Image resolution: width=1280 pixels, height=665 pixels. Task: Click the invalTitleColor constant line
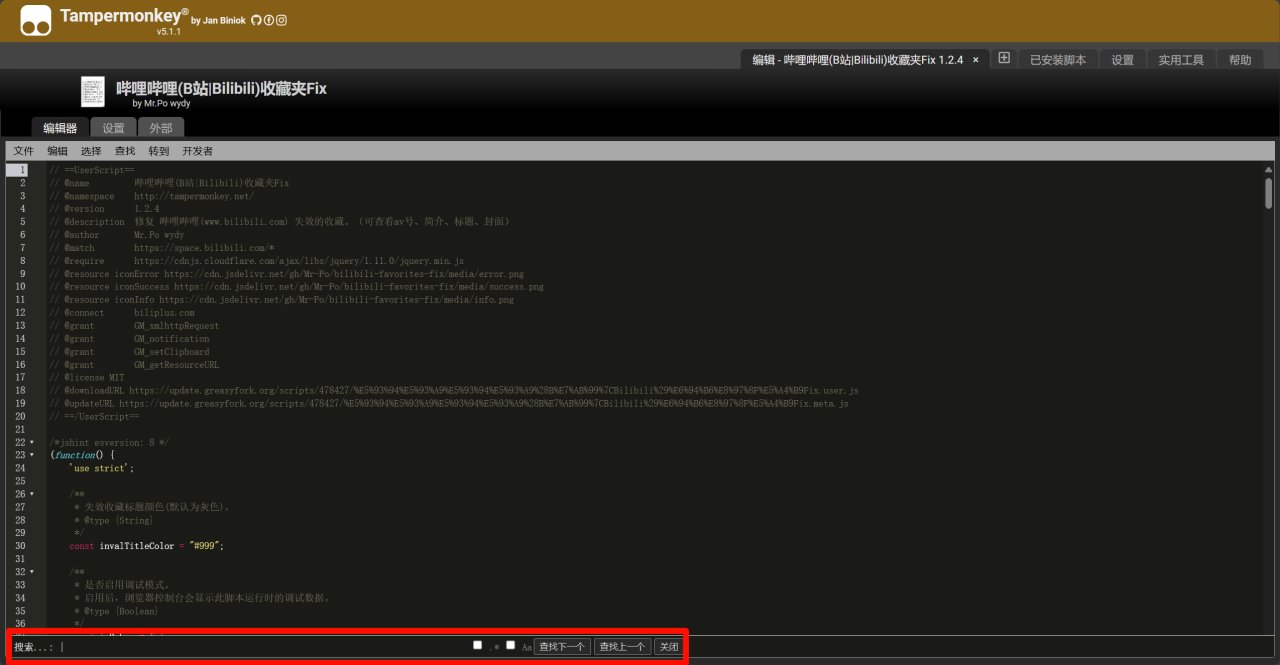tap(147, 546)
